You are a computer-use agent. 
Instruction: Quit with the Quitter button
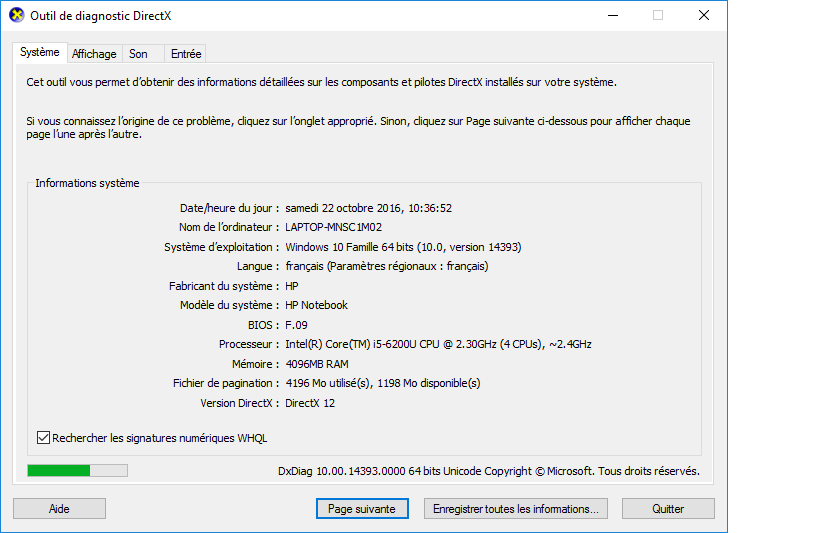pos(668,508)
